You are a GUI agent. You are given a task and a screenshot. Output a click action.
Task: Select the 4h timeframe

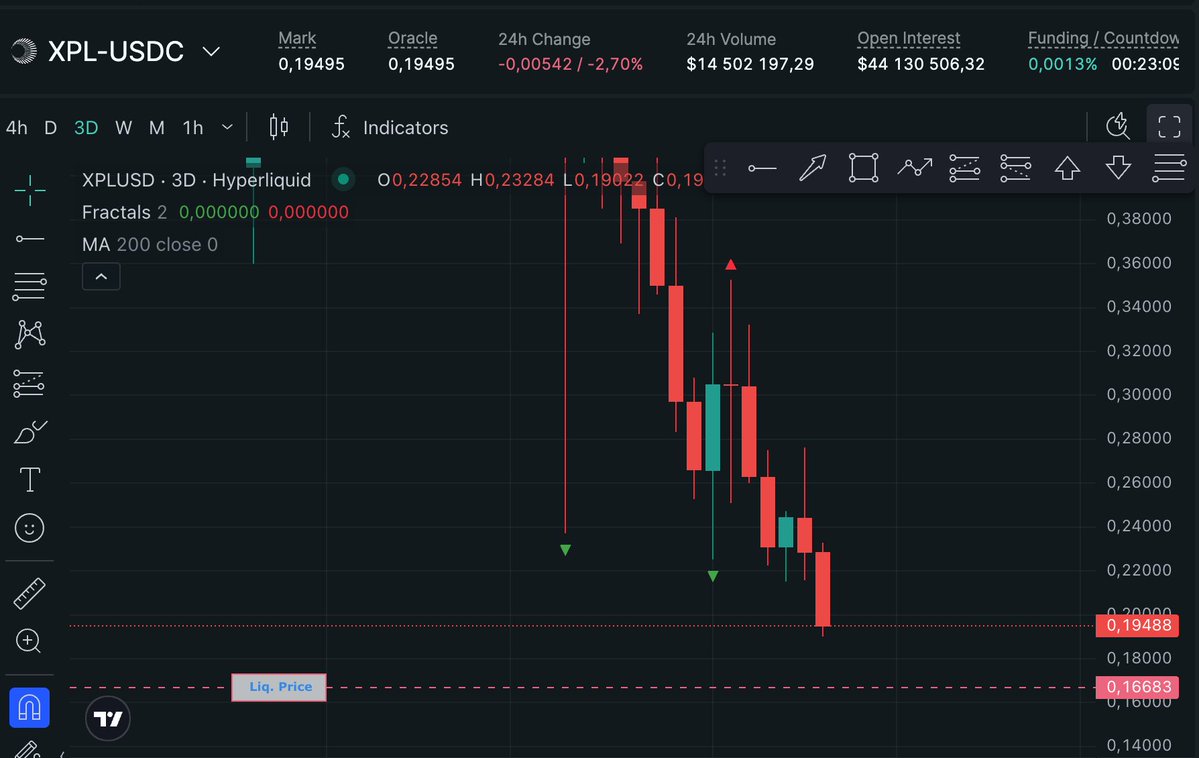pyautogui.click(x=16, y=128)
